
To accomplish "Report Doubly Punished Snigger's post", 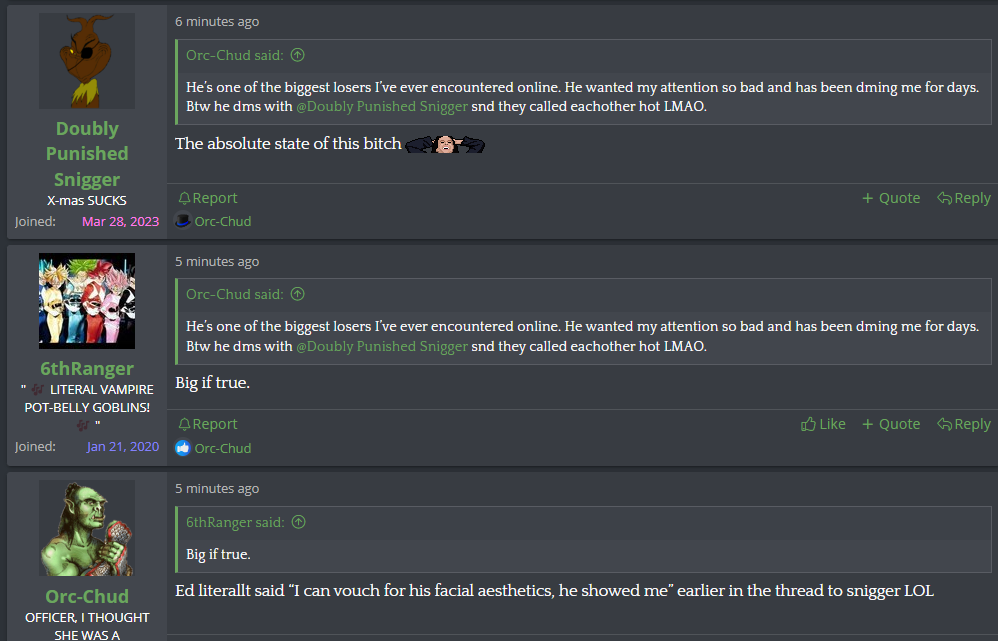I will pyautogui.click(x=207, y=198).
